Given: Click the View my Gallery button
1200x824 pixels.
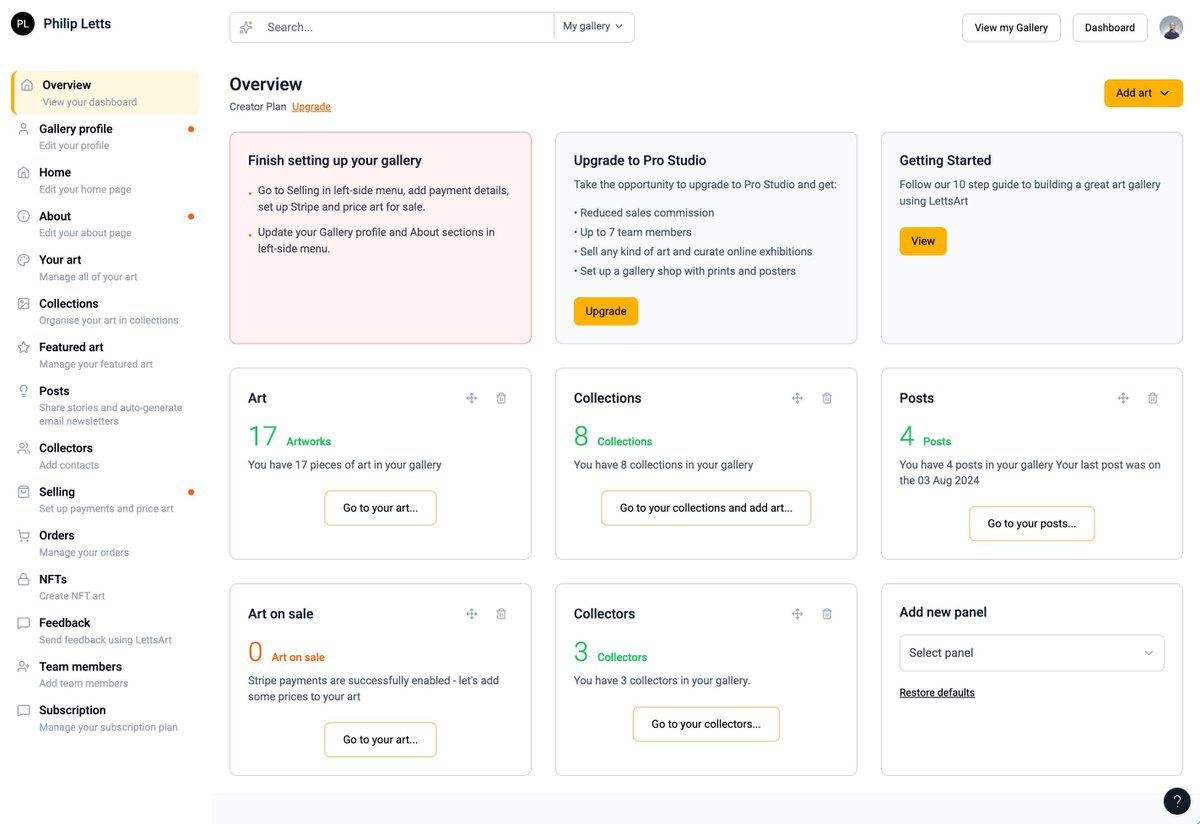Looking at the screenshot, I should click(x=1011, y=27).
